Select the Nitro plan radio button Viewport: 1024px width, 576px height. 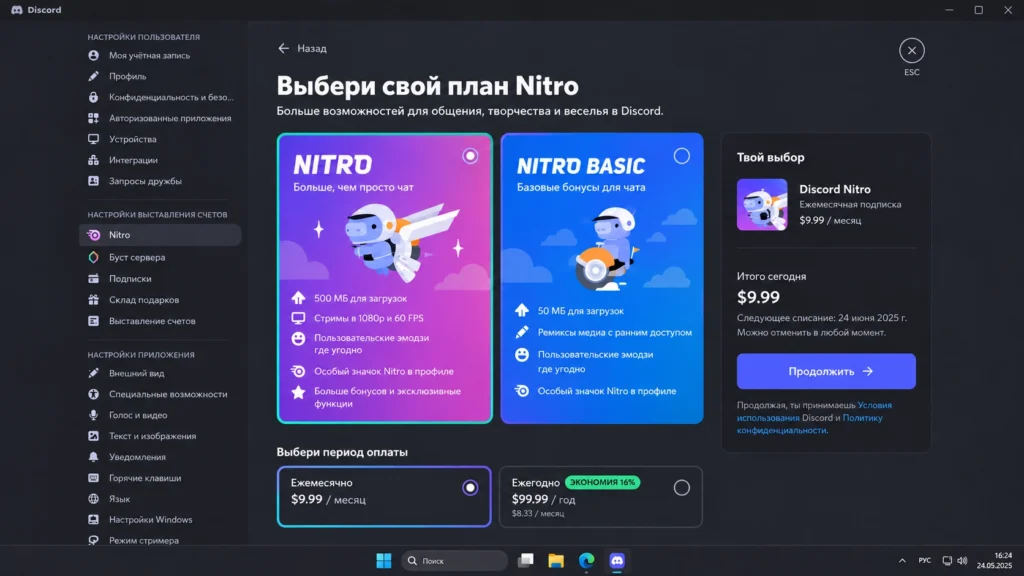click(470, 156)
